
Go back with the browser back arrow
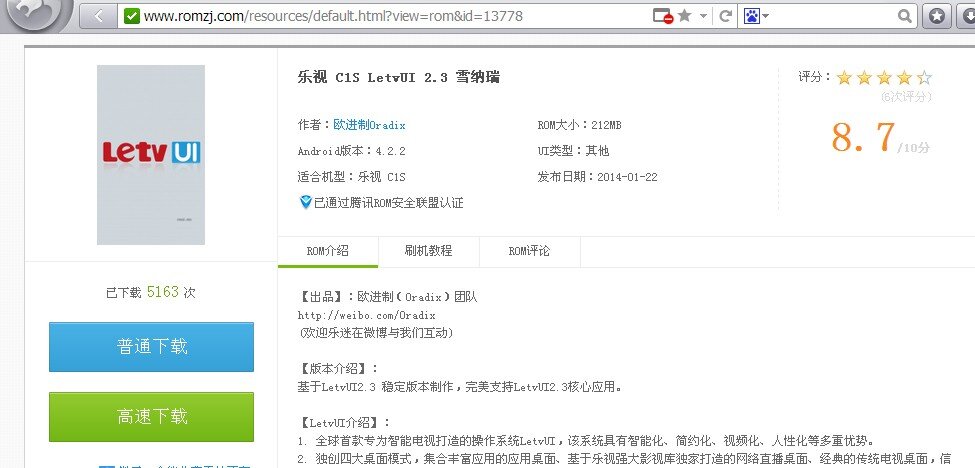[x=98, y=16]
